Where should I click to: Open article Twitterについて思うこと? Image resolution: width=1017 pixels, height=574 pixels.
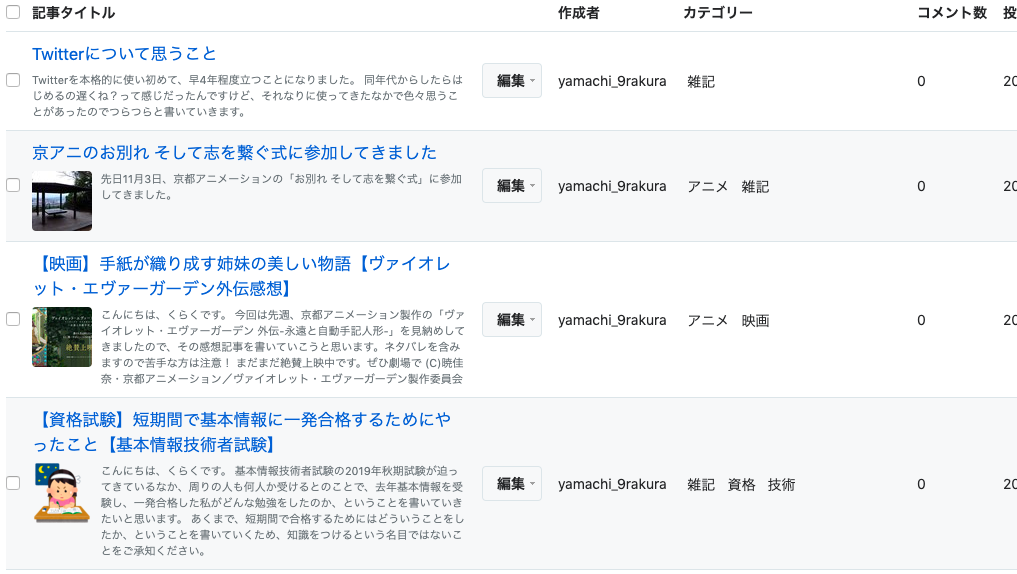coord(124,54)
